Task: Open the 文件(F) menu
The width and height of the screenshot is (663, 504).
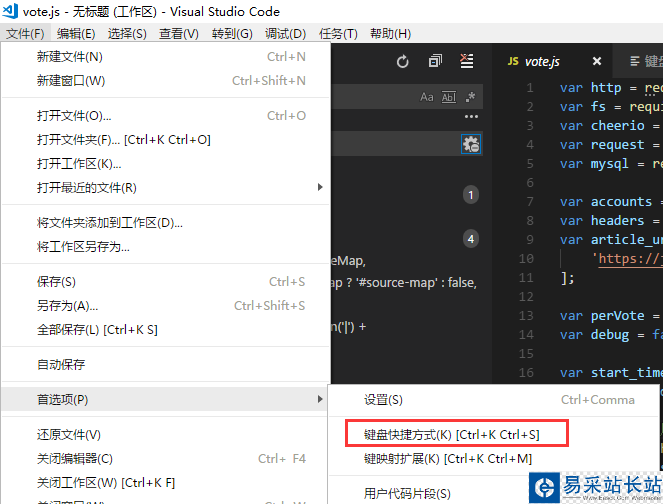Action: click(x=25, y=33)
